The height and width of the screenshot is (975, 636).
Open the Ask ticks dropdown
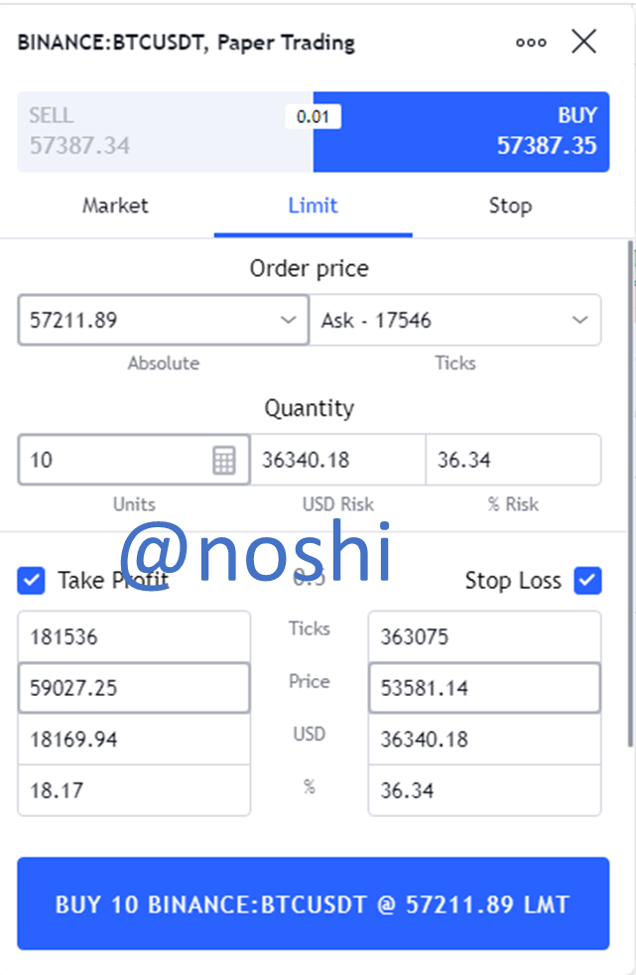(579, 320)
